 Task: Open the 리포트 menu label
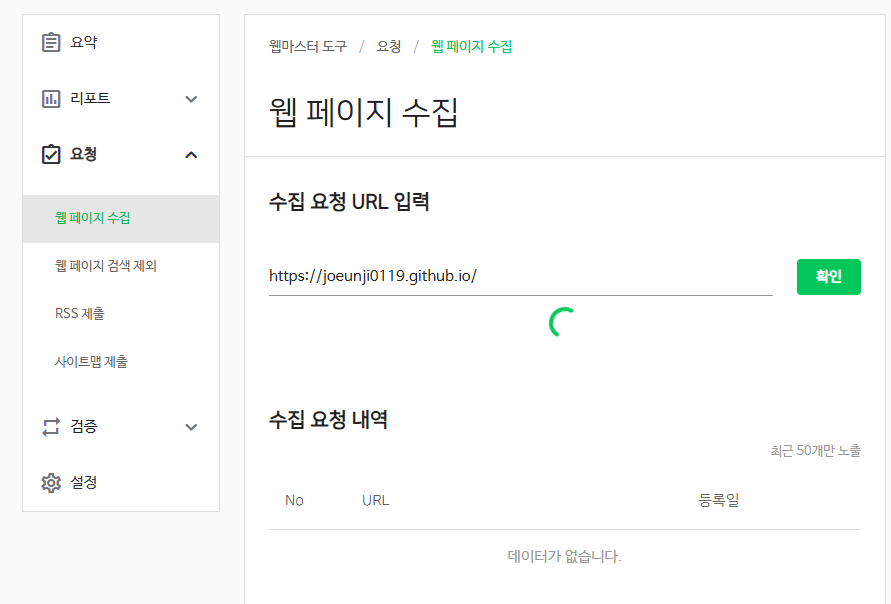coord(90,98)
